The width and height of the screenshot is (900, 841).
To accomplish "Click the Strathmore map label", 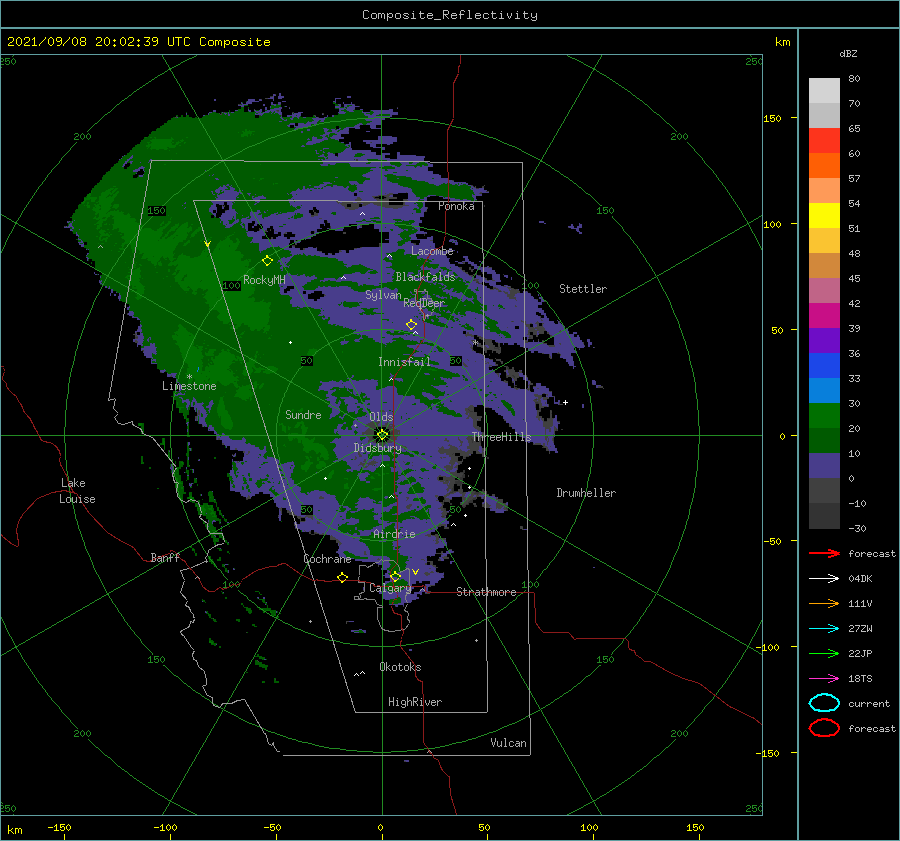I will click(486, 592).
